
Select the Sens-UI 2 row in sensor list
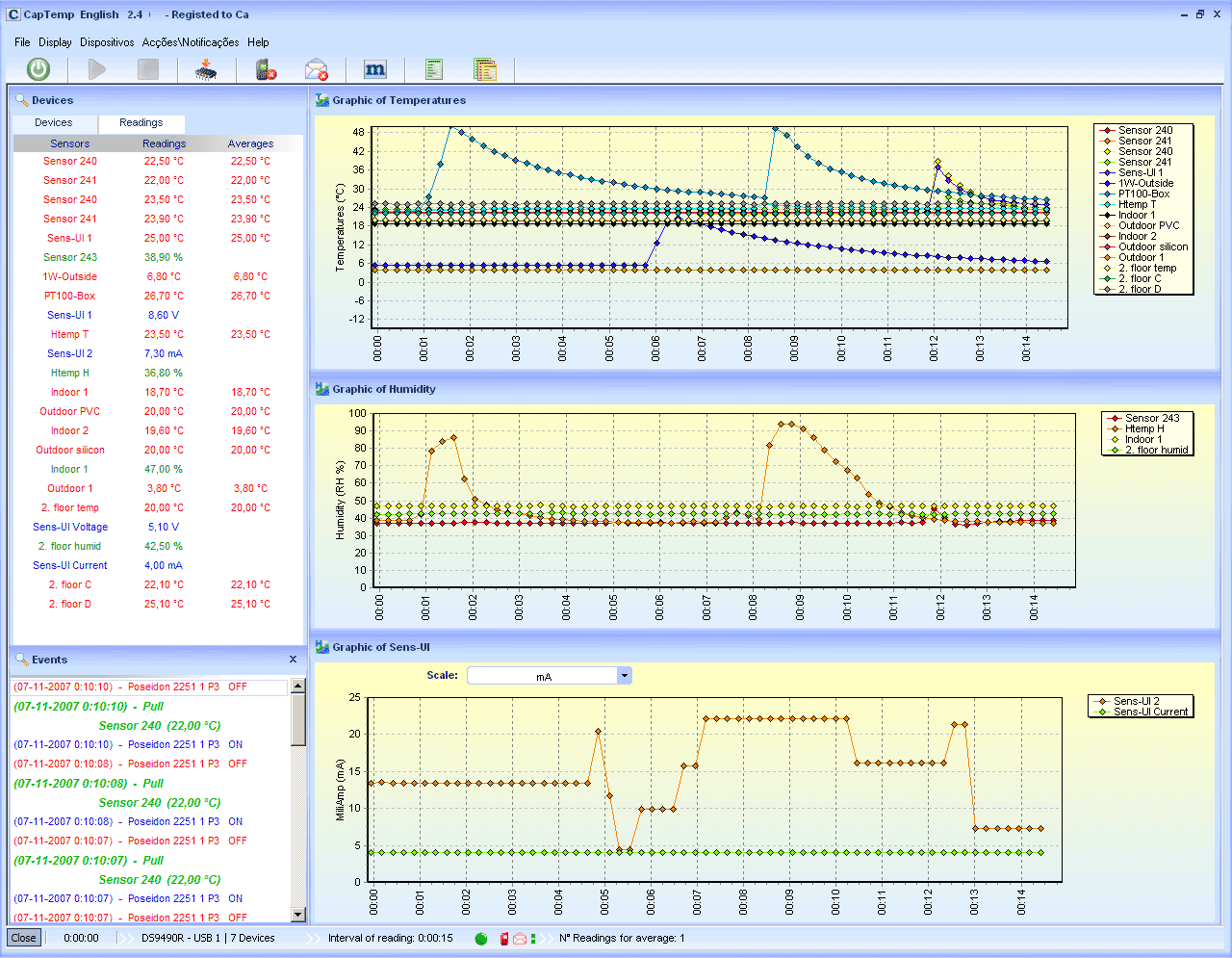(158, 353)
